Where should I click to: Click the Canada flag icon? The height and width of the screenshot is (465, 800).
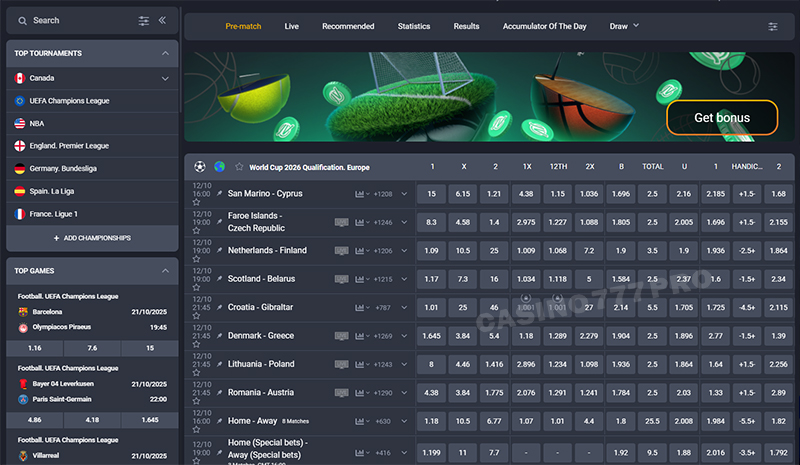point(20,78)
